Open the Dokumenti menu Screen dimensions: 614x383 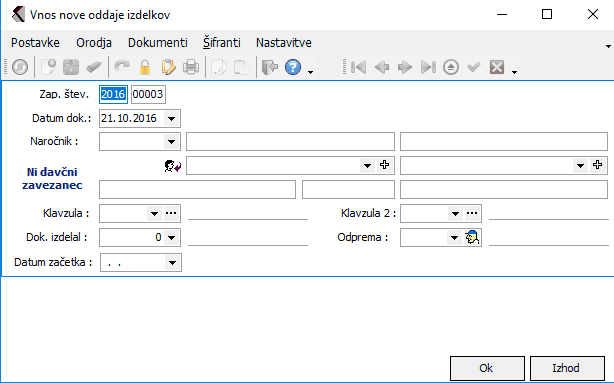(158, 42)
